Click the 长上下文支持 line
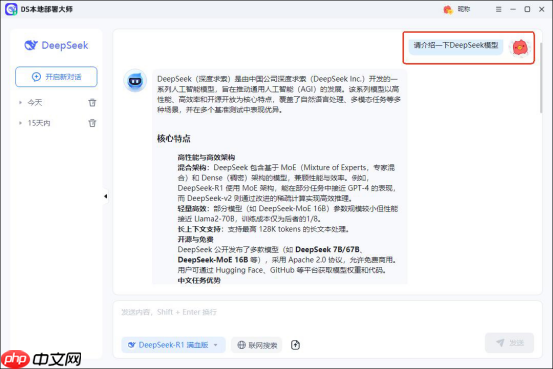Viewport: 553px width, 369px height. [x=264, y=229]
